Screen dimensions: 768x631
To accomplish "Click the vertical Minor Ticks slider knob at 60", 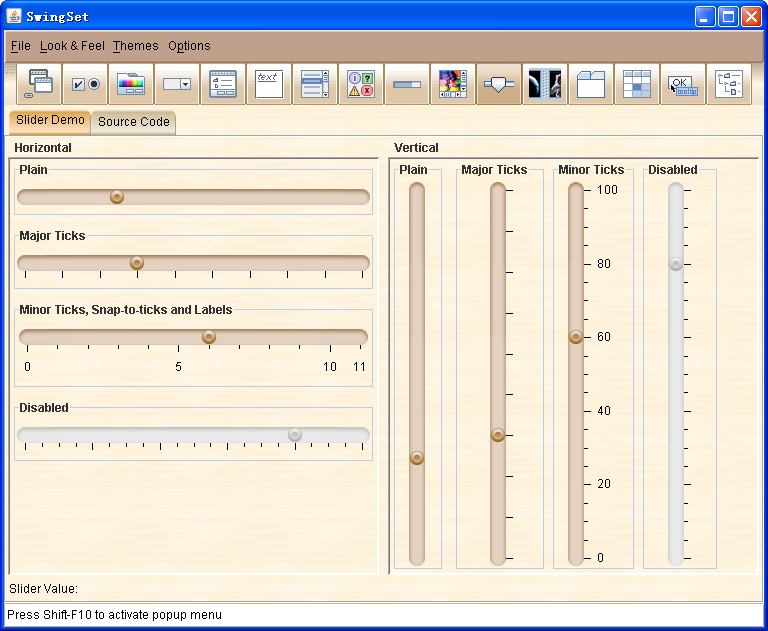I will 576,337.
